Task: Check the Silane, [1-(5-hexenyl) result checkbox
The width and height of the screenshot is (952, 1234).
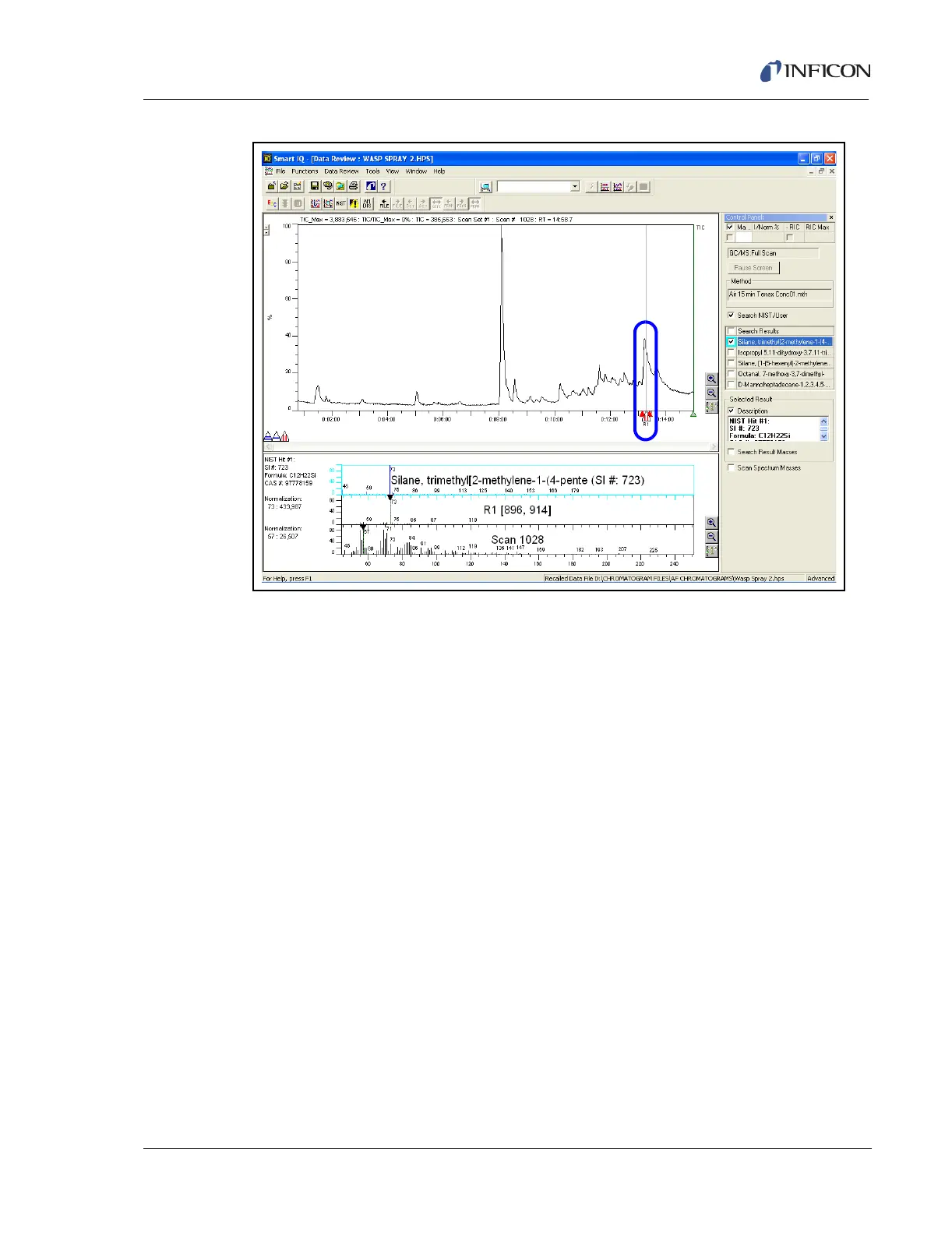Action: pos(731,363)
